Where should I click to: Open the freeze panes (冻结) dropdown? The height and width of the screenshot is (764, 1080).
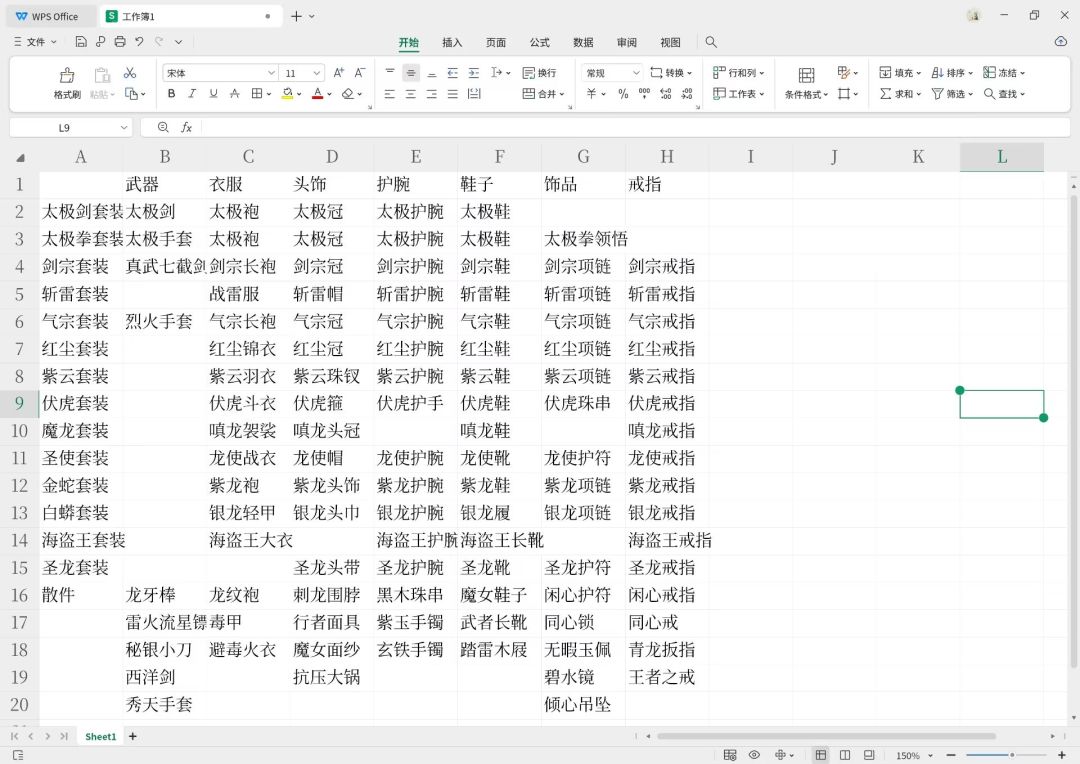click(x=1004, y=72)
